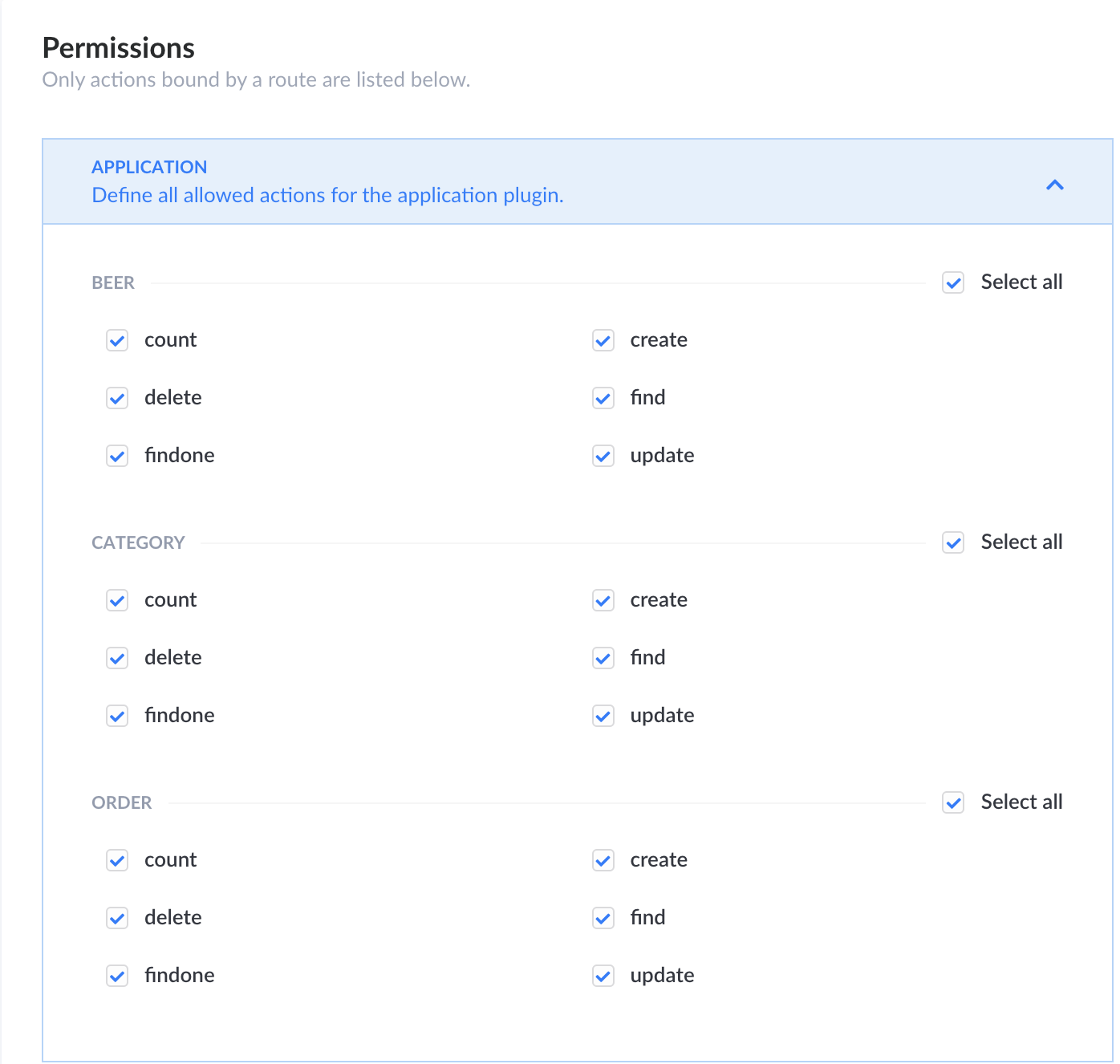Click the Order update label text

(x=662, y=976)
